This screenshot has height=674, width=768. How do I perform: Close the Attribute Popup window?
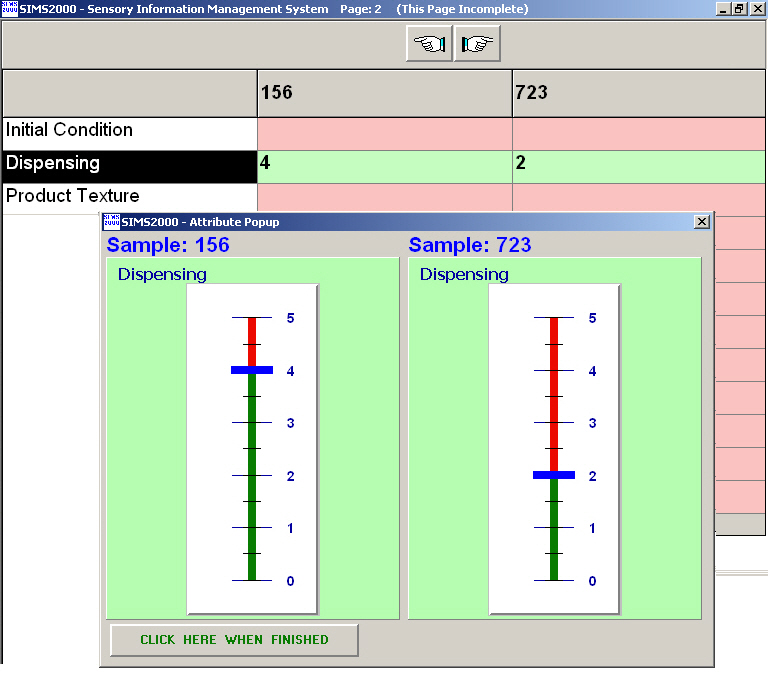point(702,221)
